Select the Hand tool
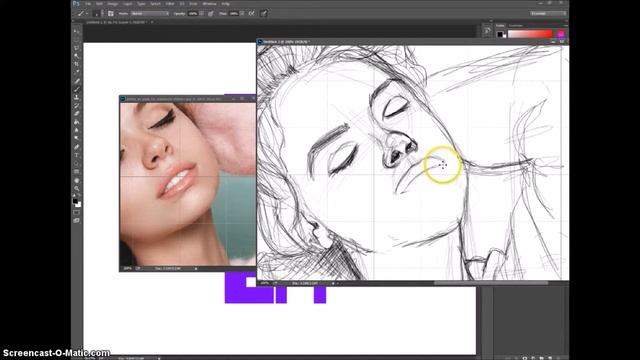The width and height of the screenshot is (640, 360). [x=77, y=180]
